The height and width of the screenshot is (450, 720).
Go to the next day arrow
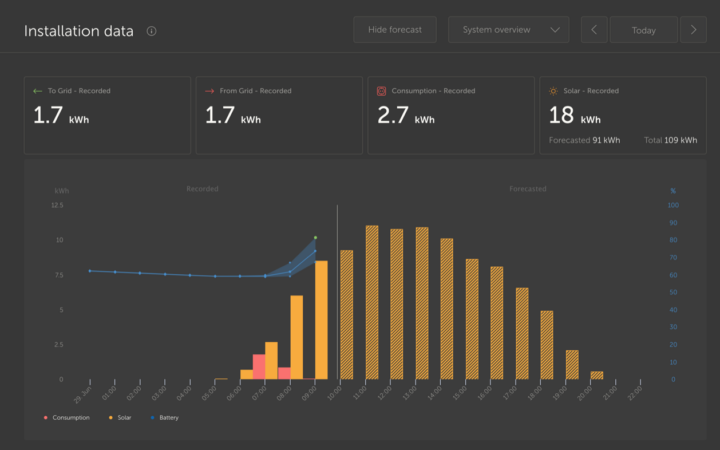pos(693,30)
